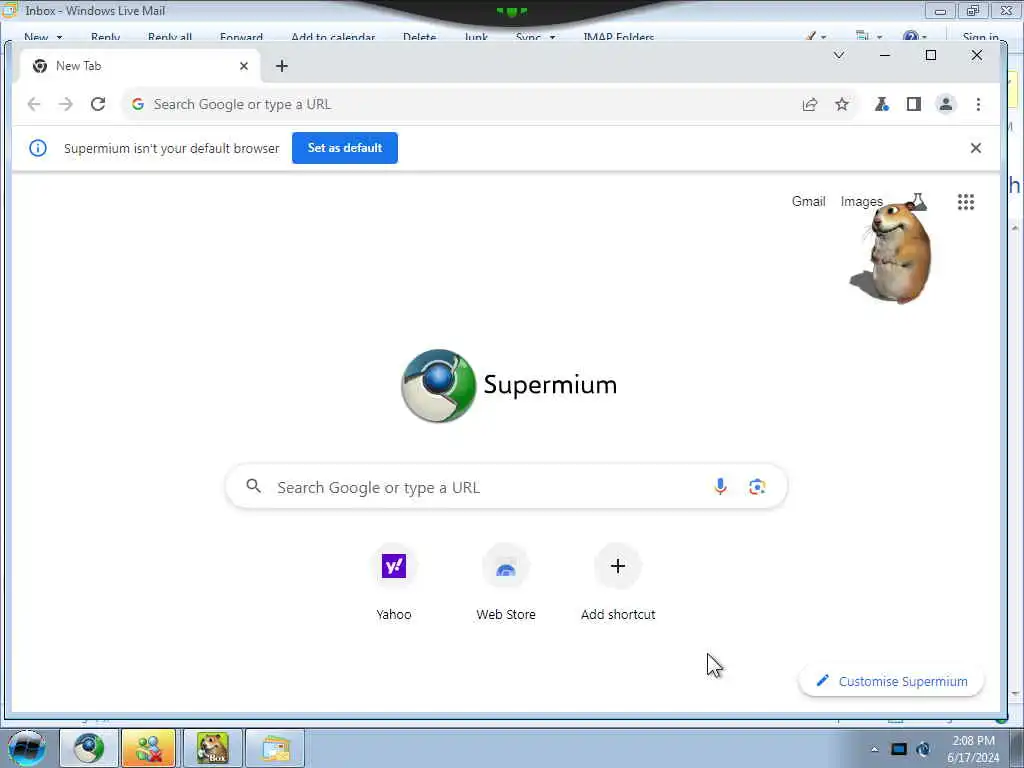The width and height of the screenshot is (1024, 768).
Task: Reload the page with the refresh icon
Action: click(98, 104)
